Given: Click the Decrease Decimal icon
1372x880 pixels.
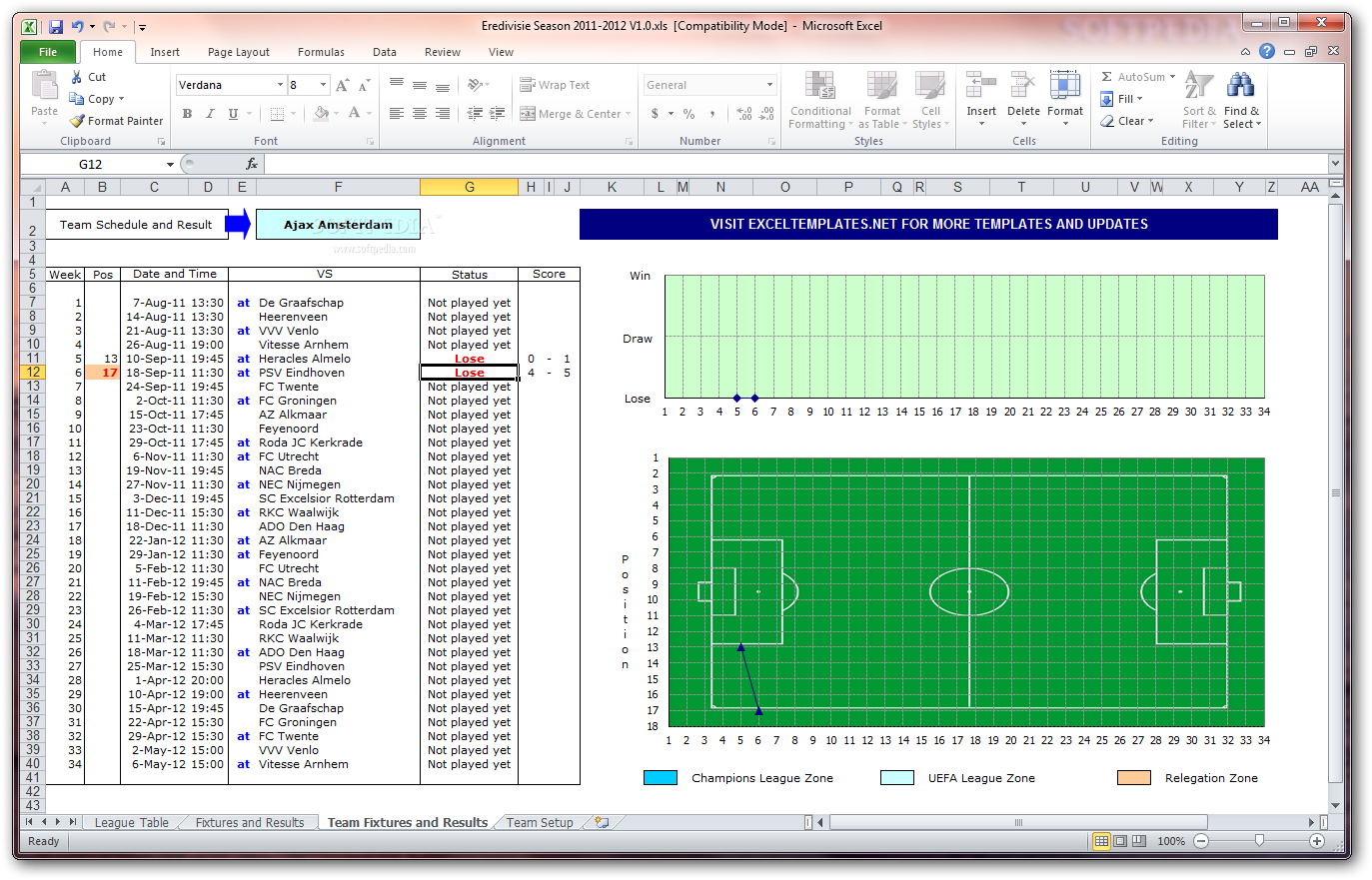Looking at the screenshot, I should 767,114.
